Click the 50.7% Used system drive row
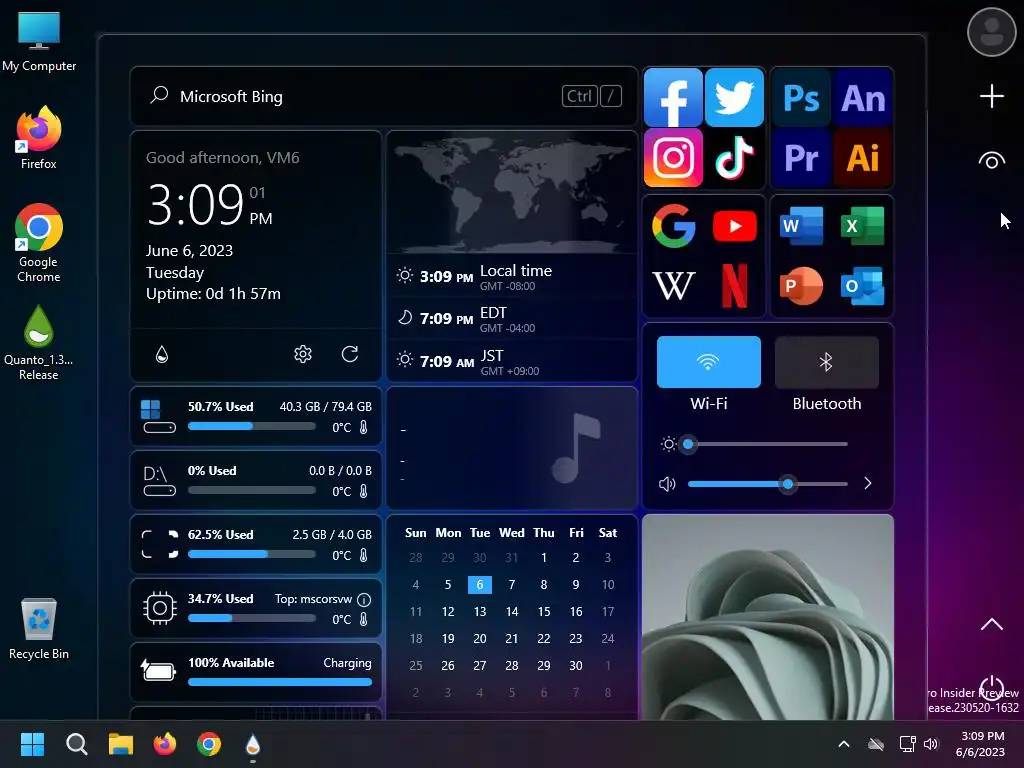This screenshot has width=1024, height=768. click(256, 417)
